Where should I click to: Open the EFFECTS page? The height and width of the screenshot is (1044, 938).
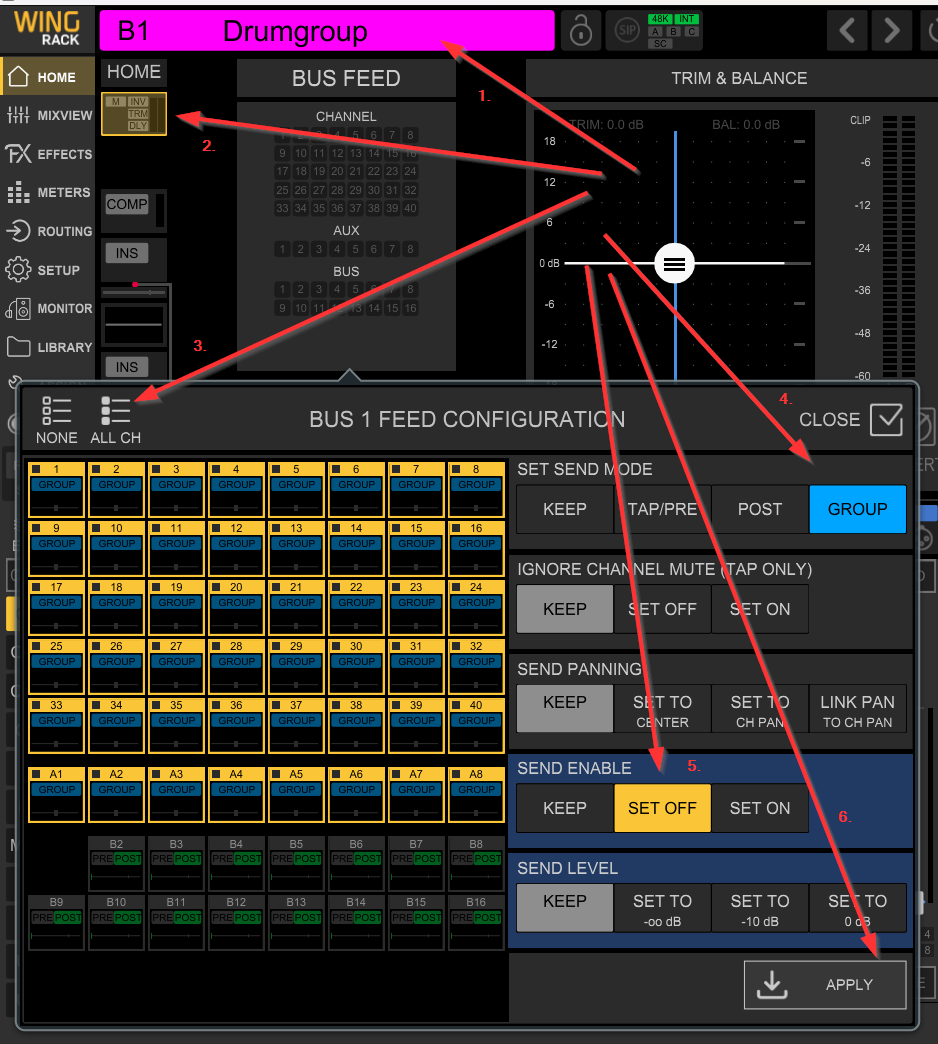[49, 154]
